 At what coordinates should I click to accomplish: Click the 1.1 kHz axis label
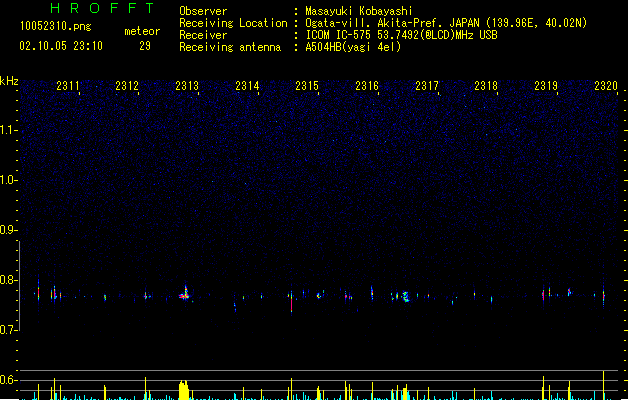click(9, 130)
